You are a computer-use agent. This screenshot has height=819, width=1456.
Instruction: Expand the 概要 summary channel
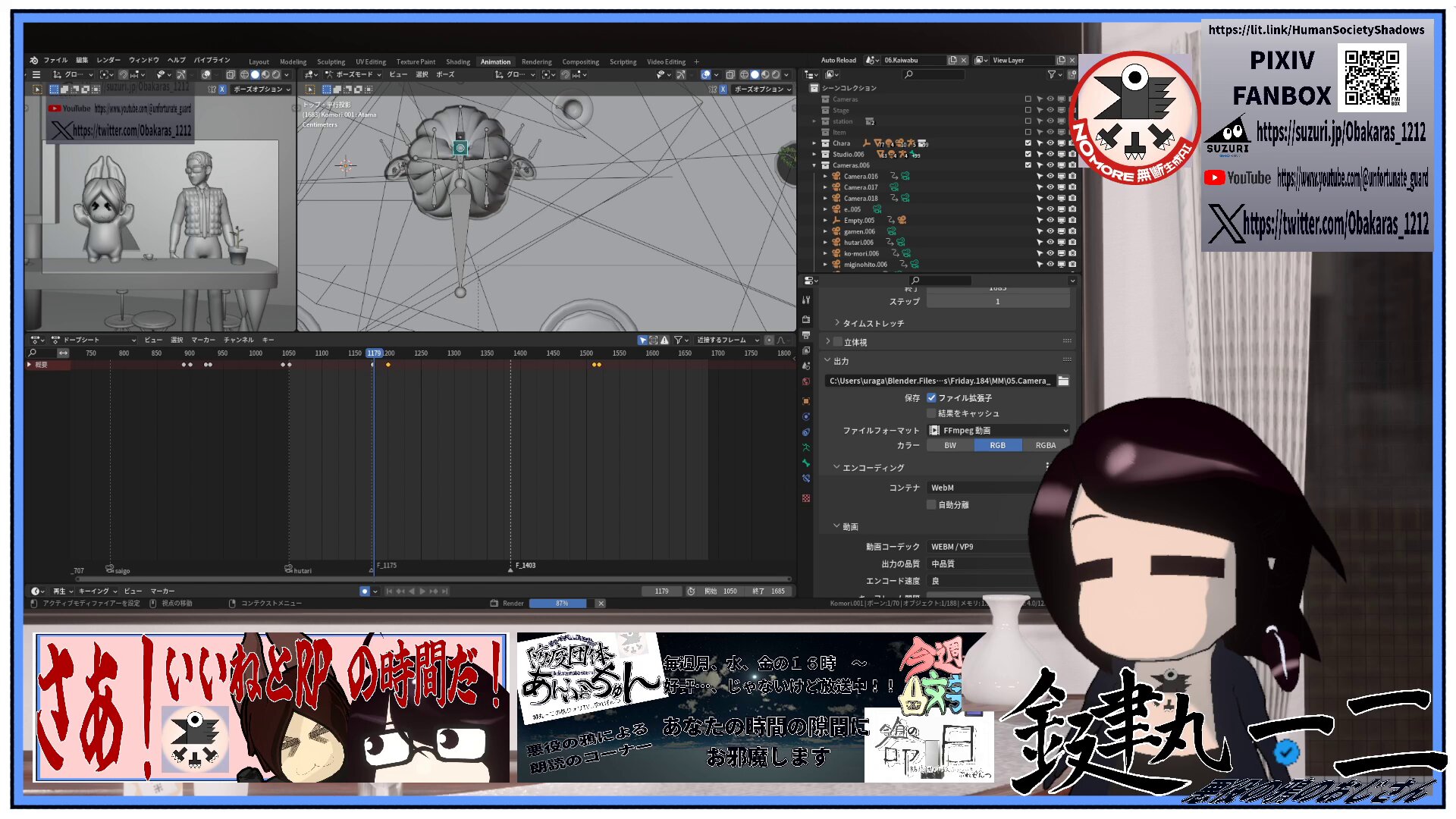coord(30,365)
